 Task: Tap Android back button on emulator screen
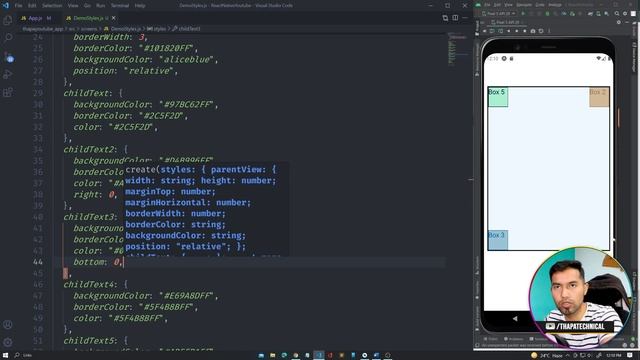(515, 318)
